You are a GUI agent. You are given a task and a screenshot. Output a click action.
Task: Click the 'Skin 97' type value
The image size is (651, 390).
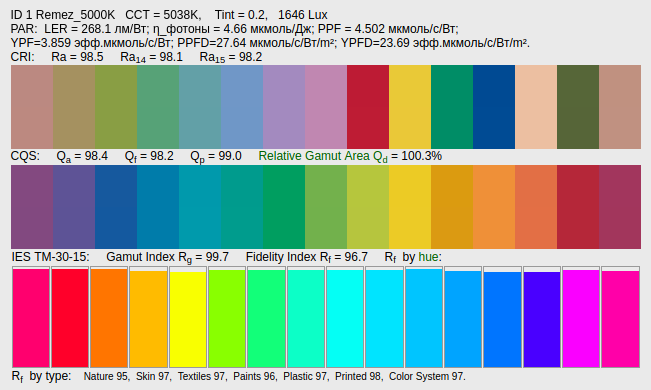click(x=153, y=376)
